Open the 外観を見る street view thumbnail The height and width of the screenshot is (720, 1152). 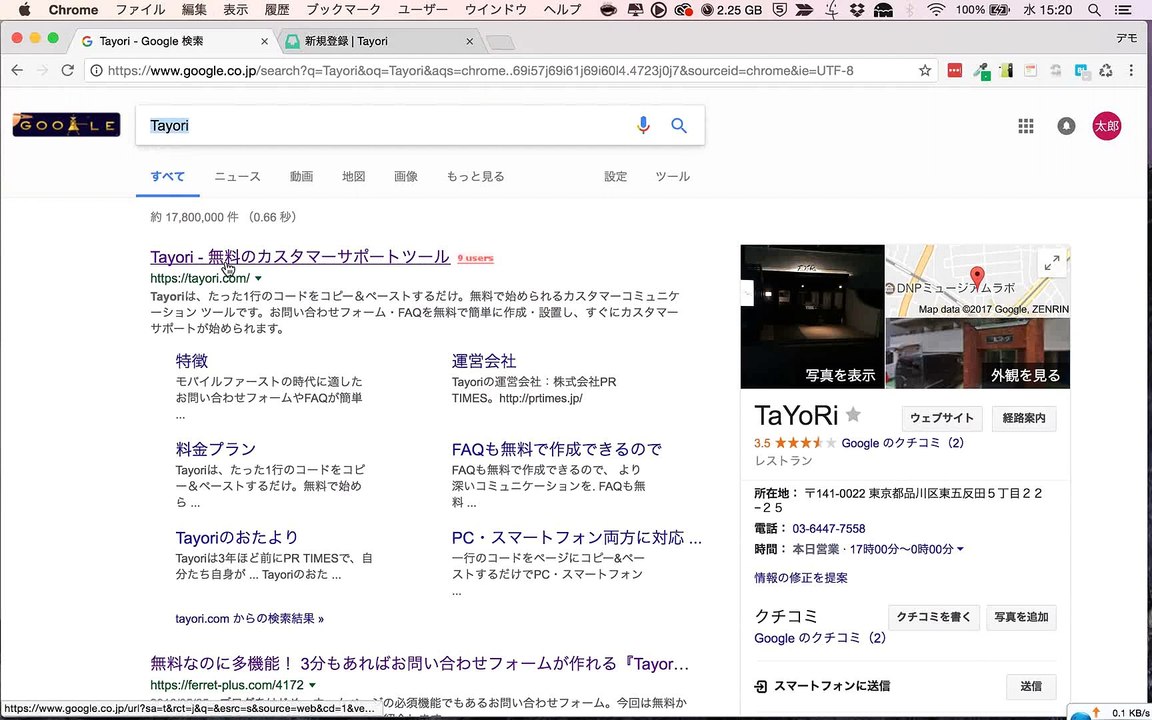(x=978, y=353)
